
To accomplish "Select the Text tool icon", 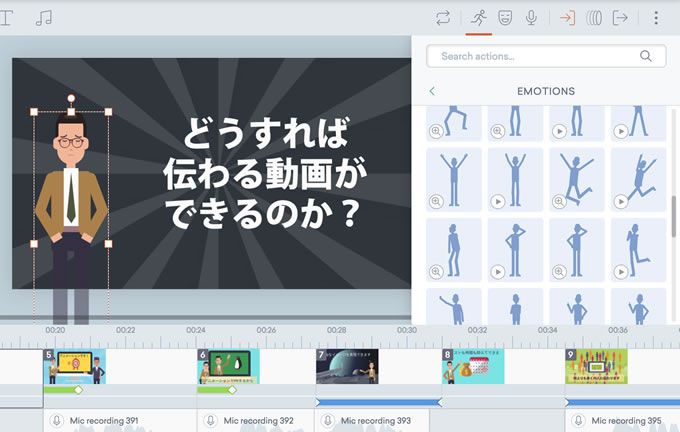I will 6,18.
